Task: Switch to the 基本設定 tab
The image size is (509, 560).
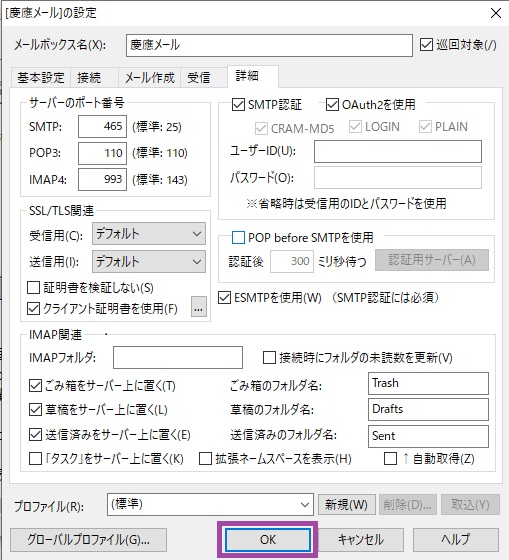Action: 41,77
